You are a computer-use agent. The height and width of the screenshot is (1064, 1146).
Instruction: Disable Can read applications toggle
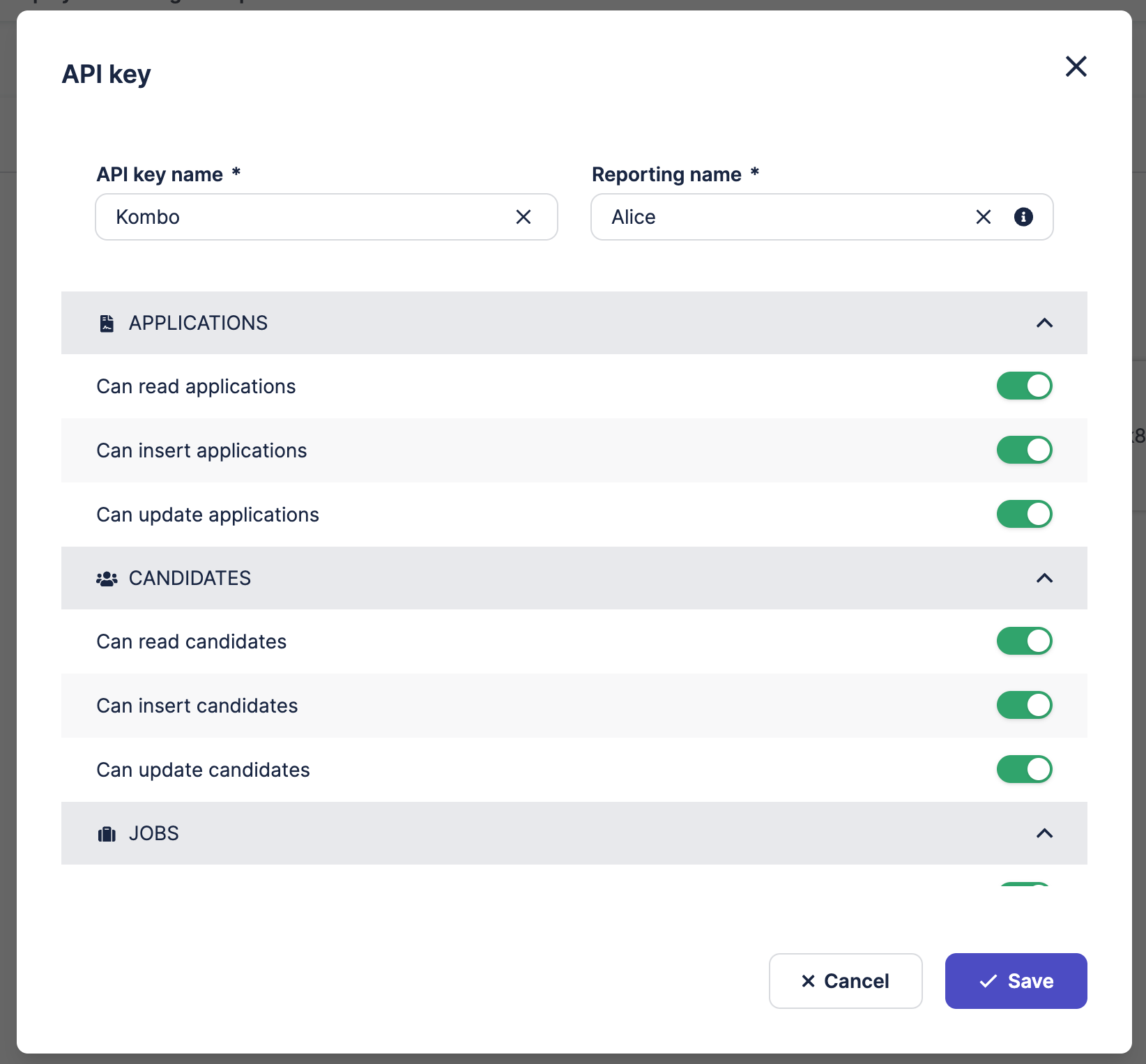click(x=1024, y=386)
